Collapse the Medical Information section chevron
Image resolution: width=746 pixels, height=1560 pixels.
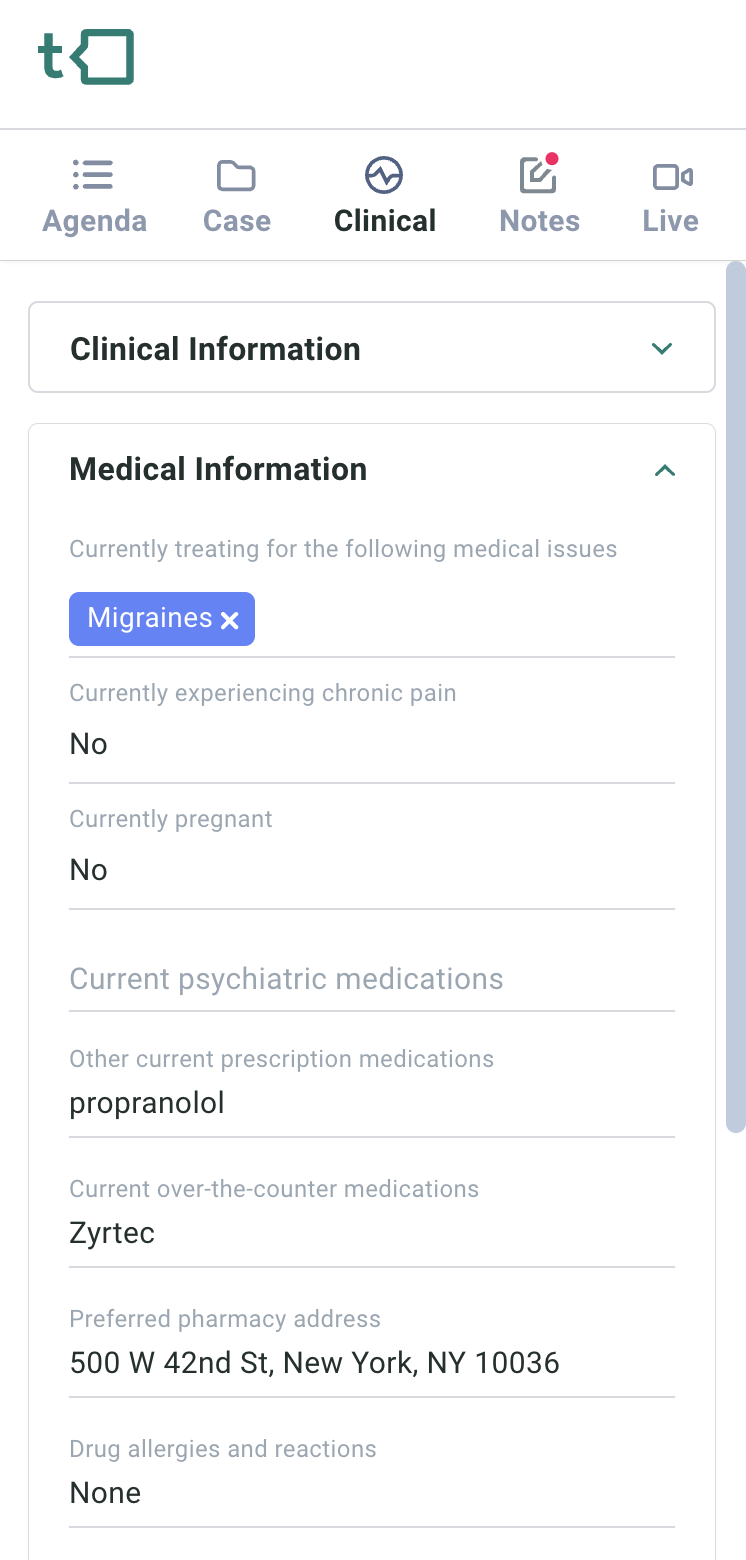click(665, 470)
